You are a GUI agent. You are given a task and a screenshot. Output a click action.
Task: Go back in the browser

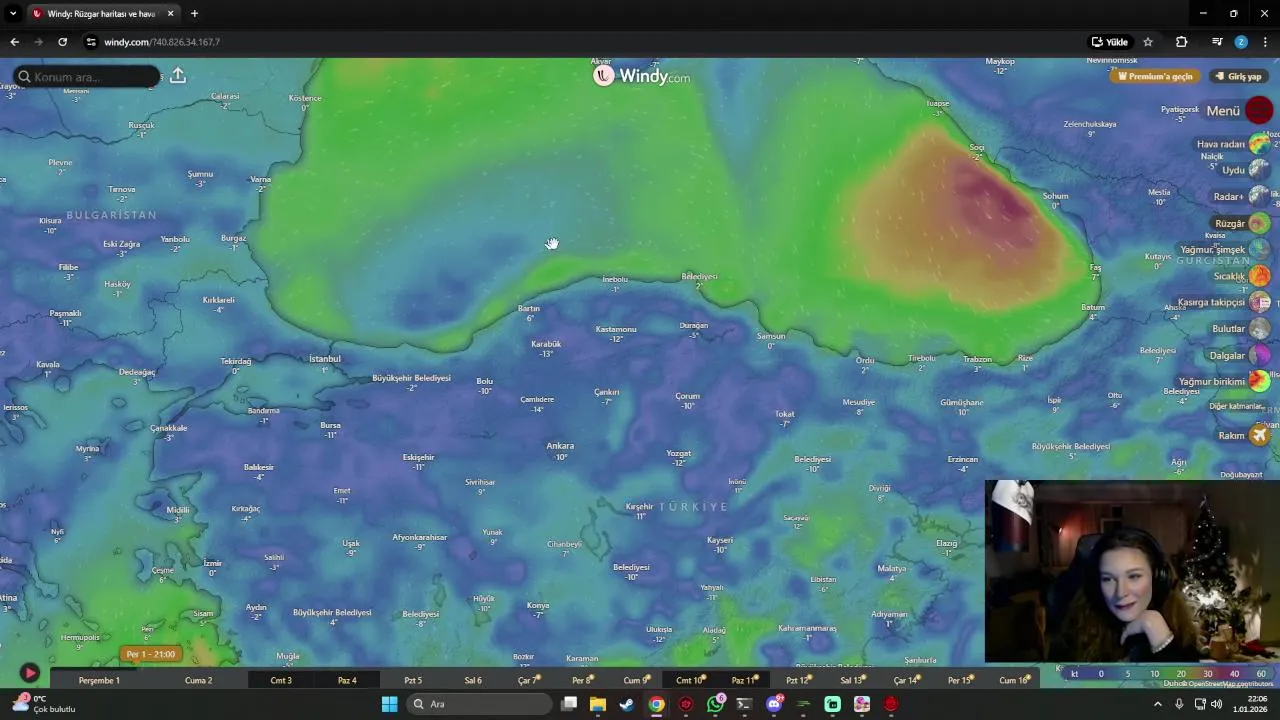click(14, 42)
